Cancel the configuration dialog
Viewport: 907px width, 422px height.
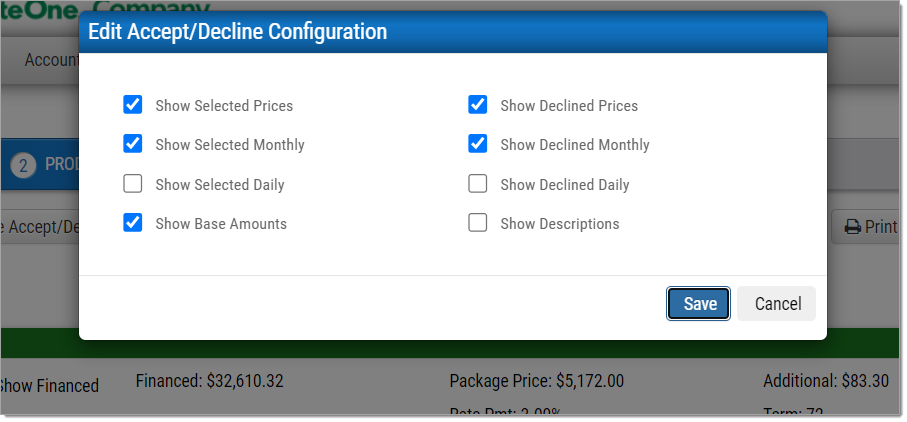(x=776, y=303)
